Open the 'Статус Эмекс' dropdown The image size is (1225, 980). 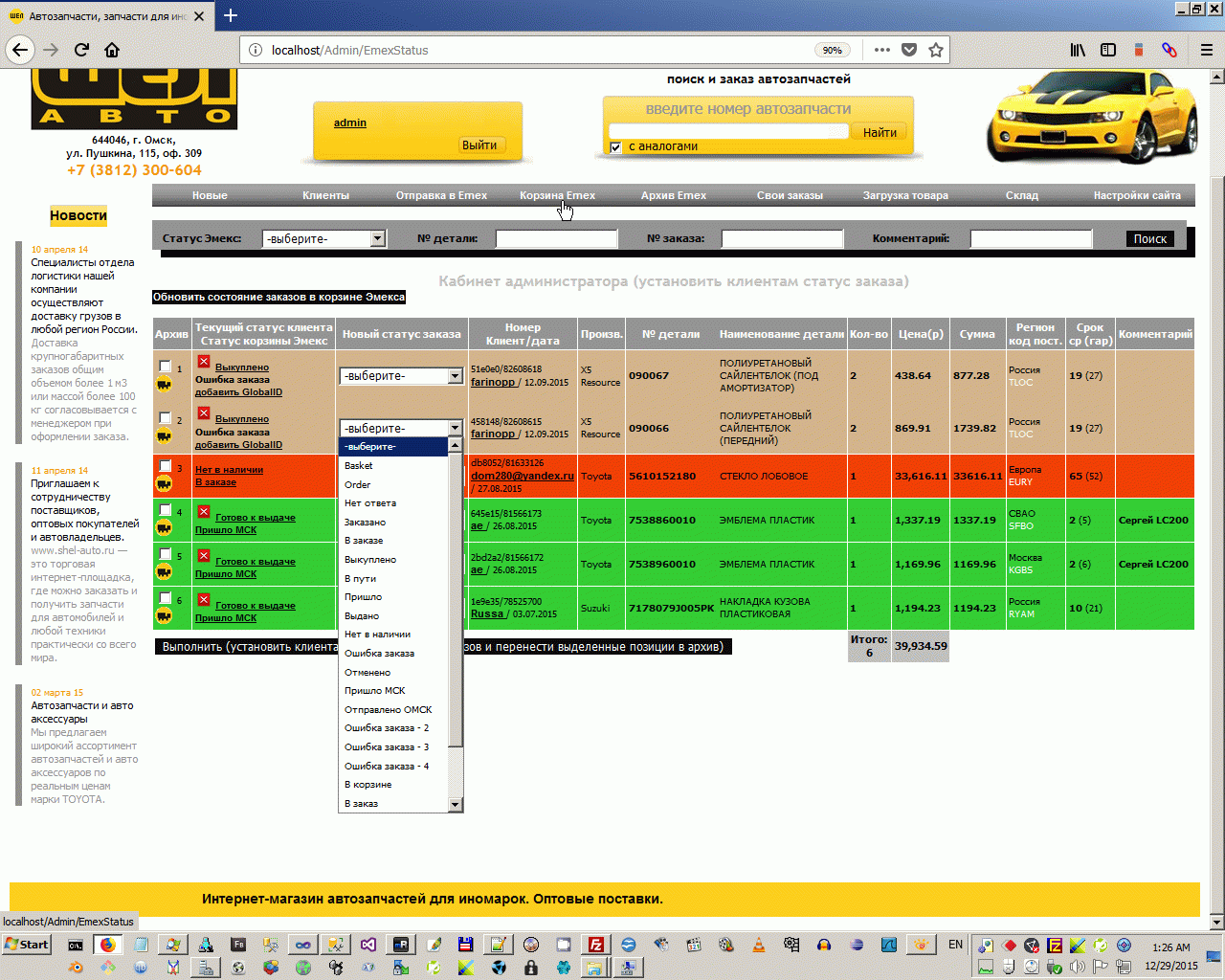pos(323,238)
